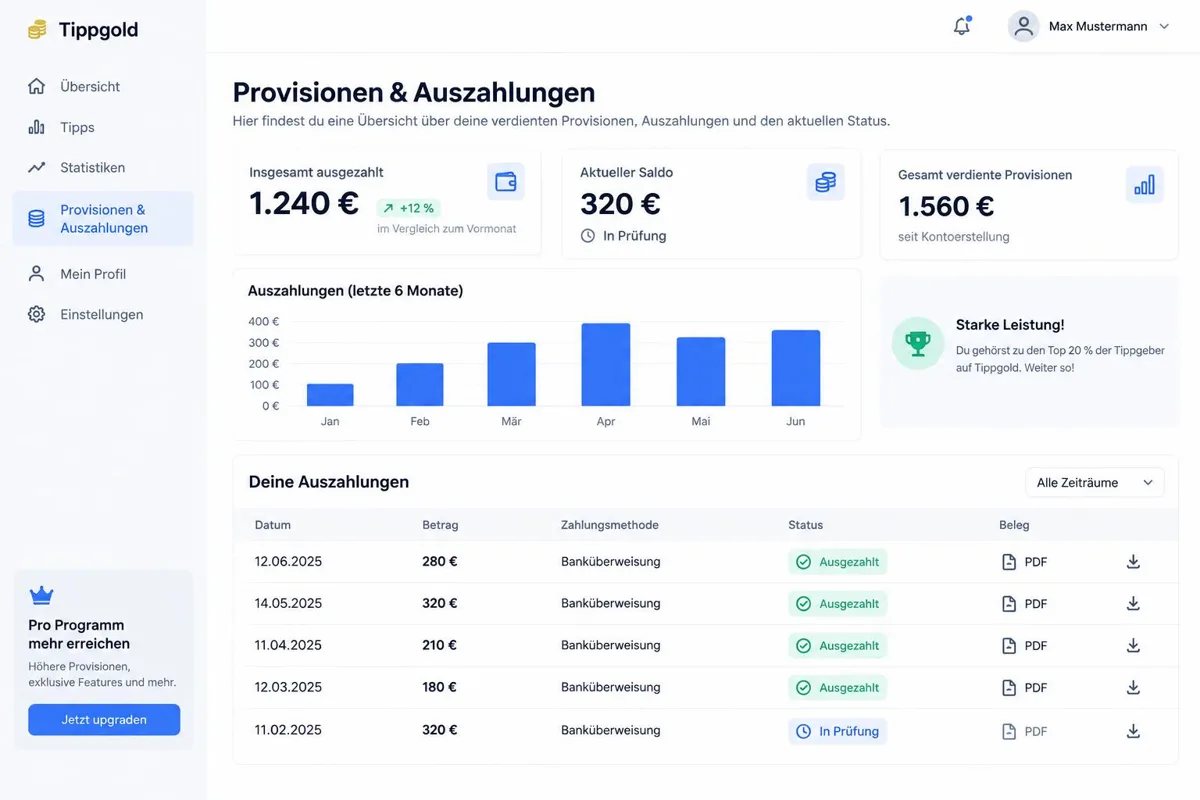This screenshot has width=1200, height=800.
Task: Click the Ausgezahlt status badge for 12.06.2025
Action: pyautogui.click(x=838, y=562)
